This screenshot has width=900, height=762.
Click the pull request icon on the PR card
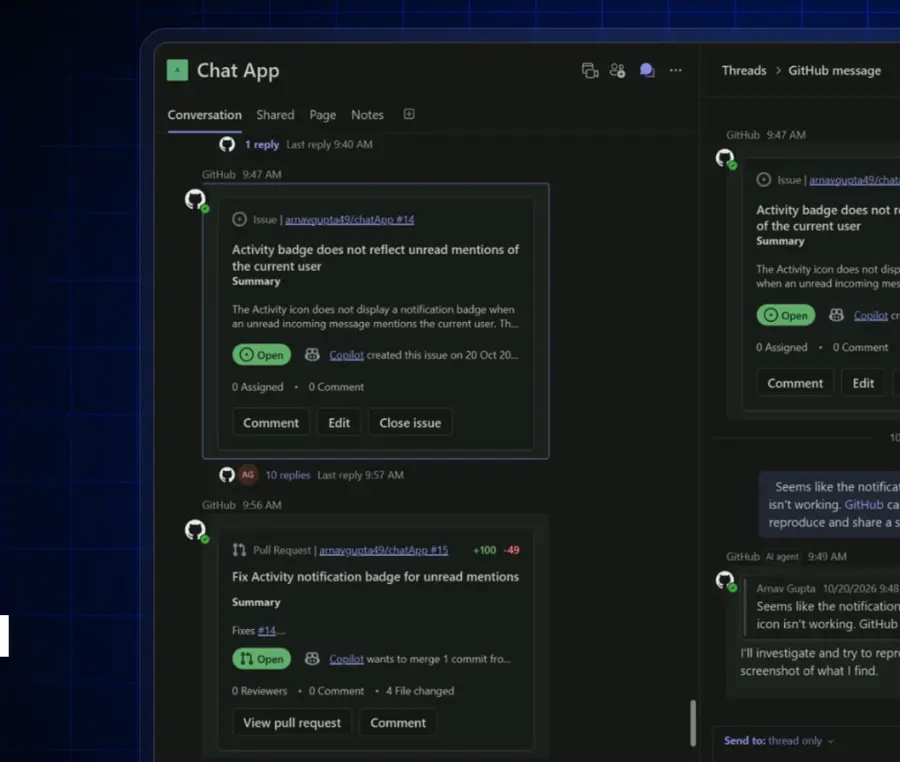[x=239, y=550]
